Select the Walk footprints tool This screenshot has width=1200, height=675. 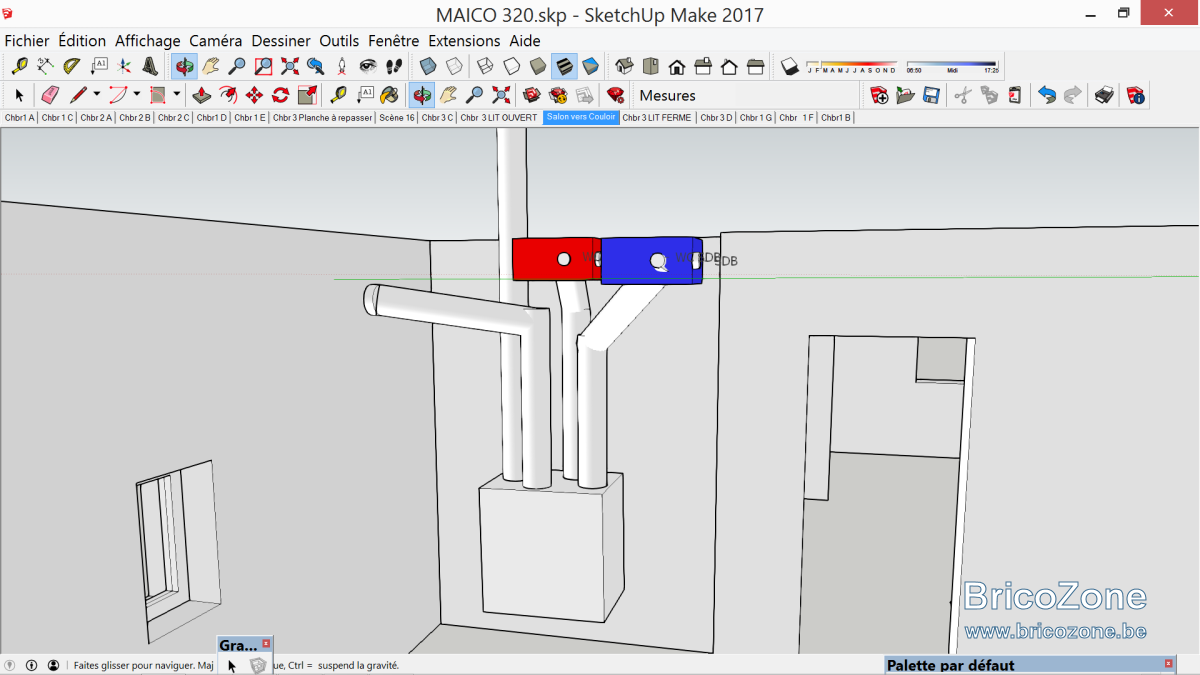[x=394, y=66]
